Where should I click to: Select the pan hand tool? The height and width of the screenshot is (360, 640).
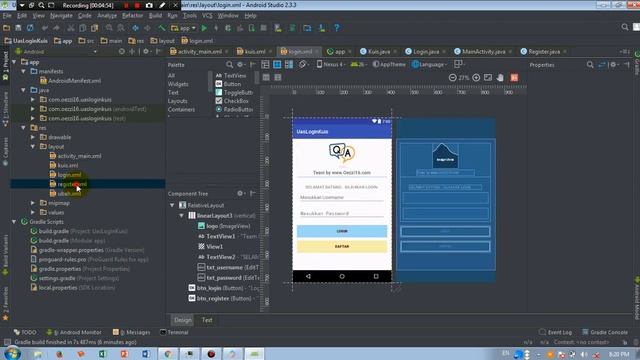point(500,78)
